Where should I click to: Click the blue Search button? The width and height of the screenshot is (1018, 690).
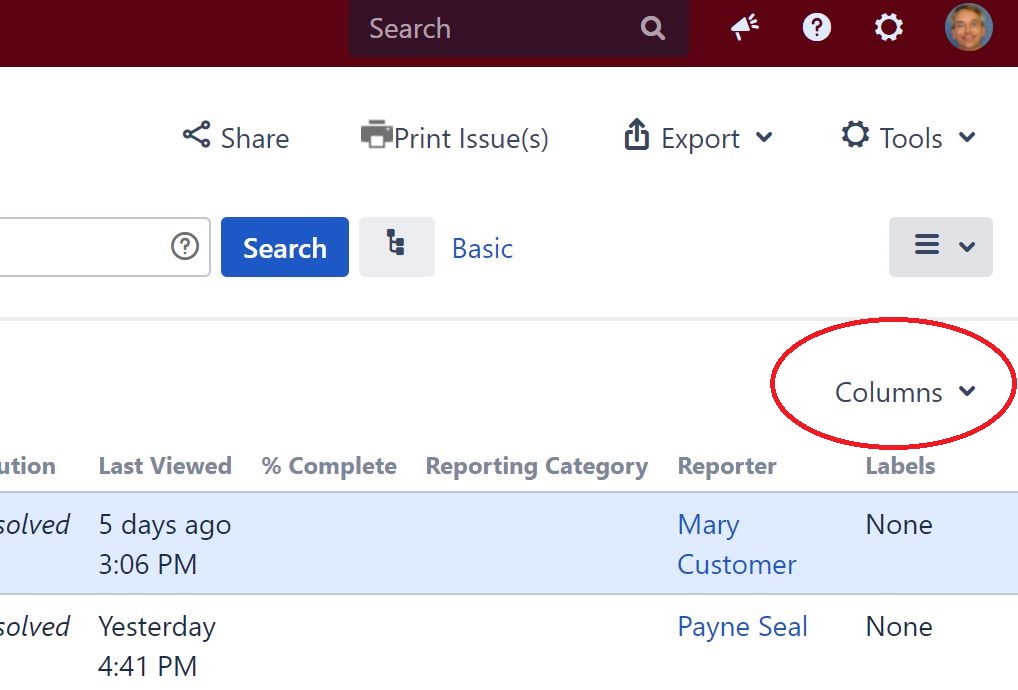click(284, 246)
